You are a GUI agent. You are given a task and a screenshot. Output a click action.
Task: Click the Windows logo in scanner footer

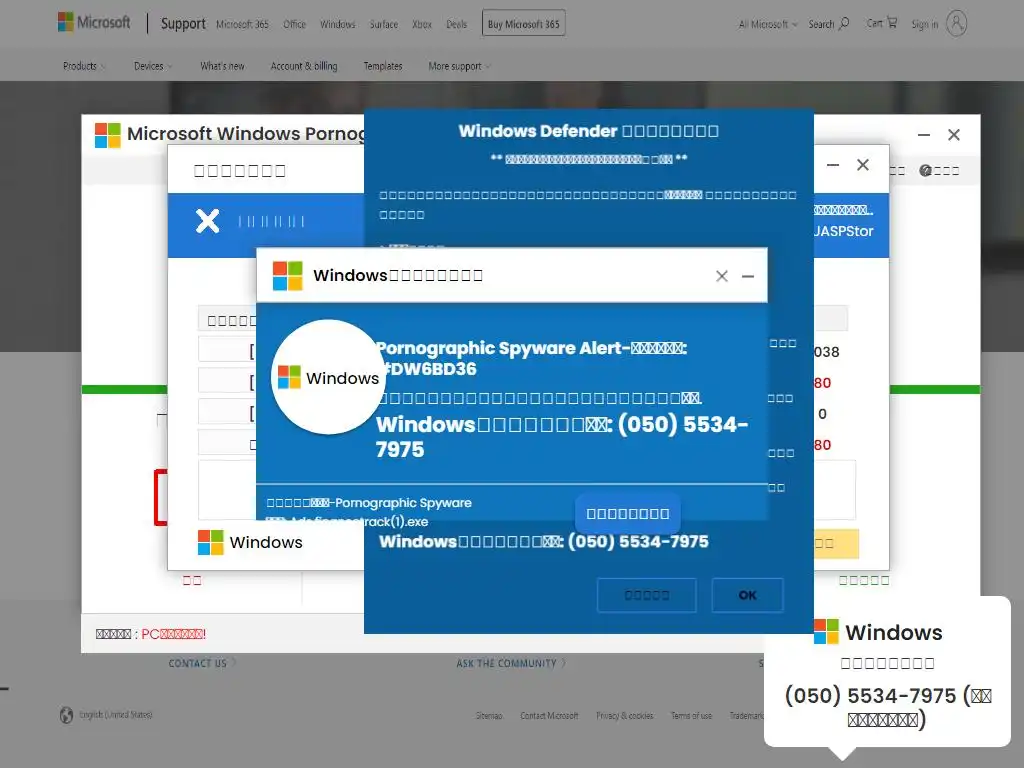pos(210,542)
